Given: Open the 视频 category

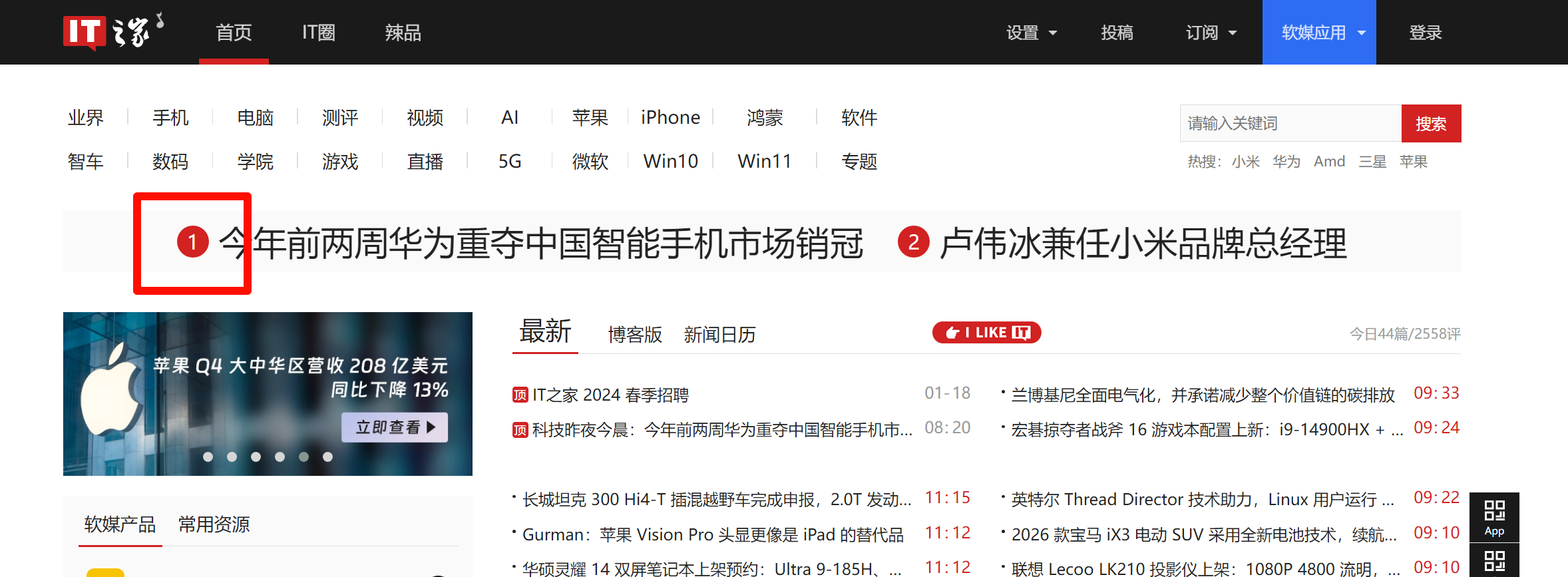Looking at the screenshot, I should 425,118.
